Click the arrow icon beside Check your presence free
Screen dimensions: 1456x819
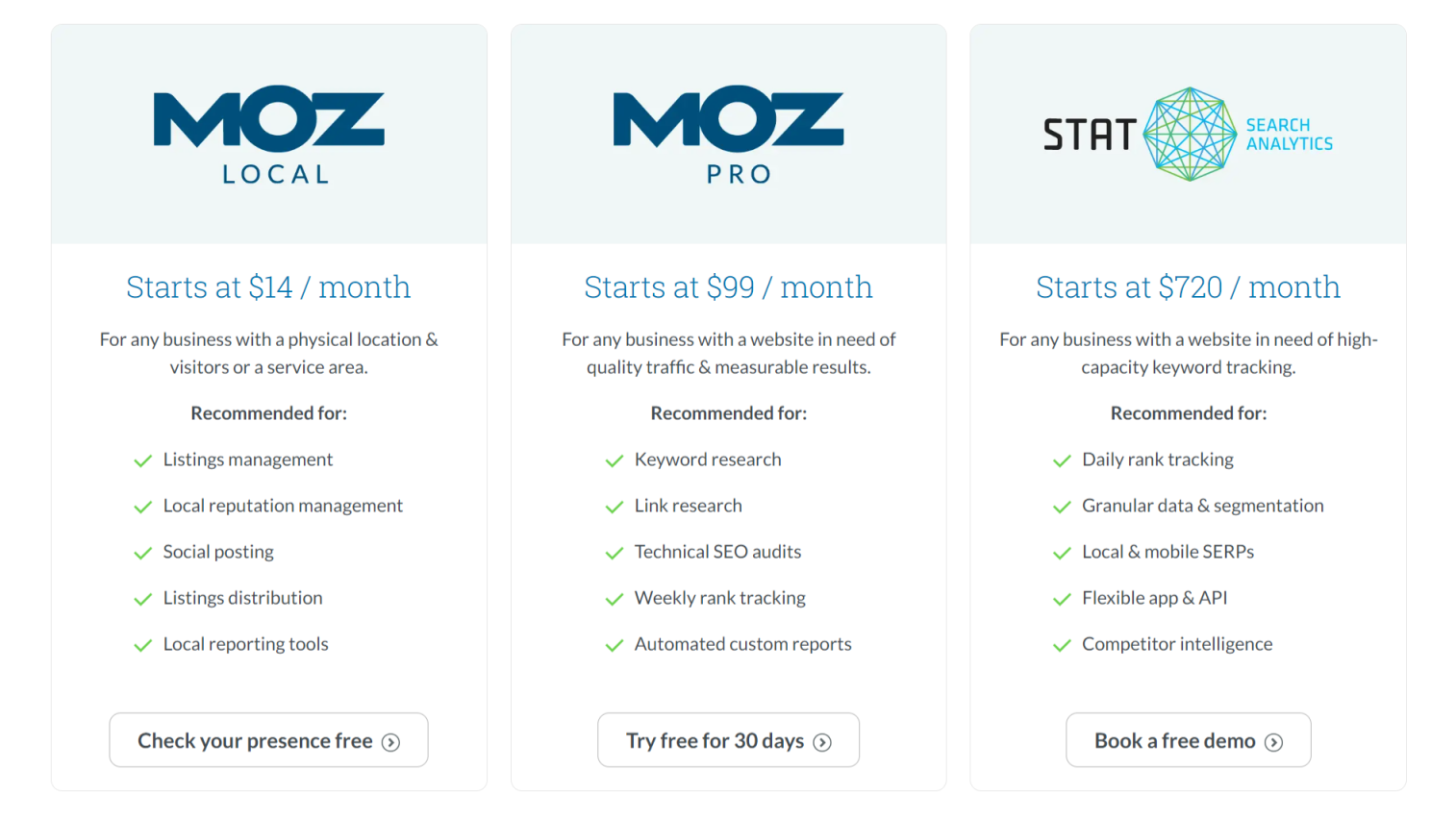[390, 742]
